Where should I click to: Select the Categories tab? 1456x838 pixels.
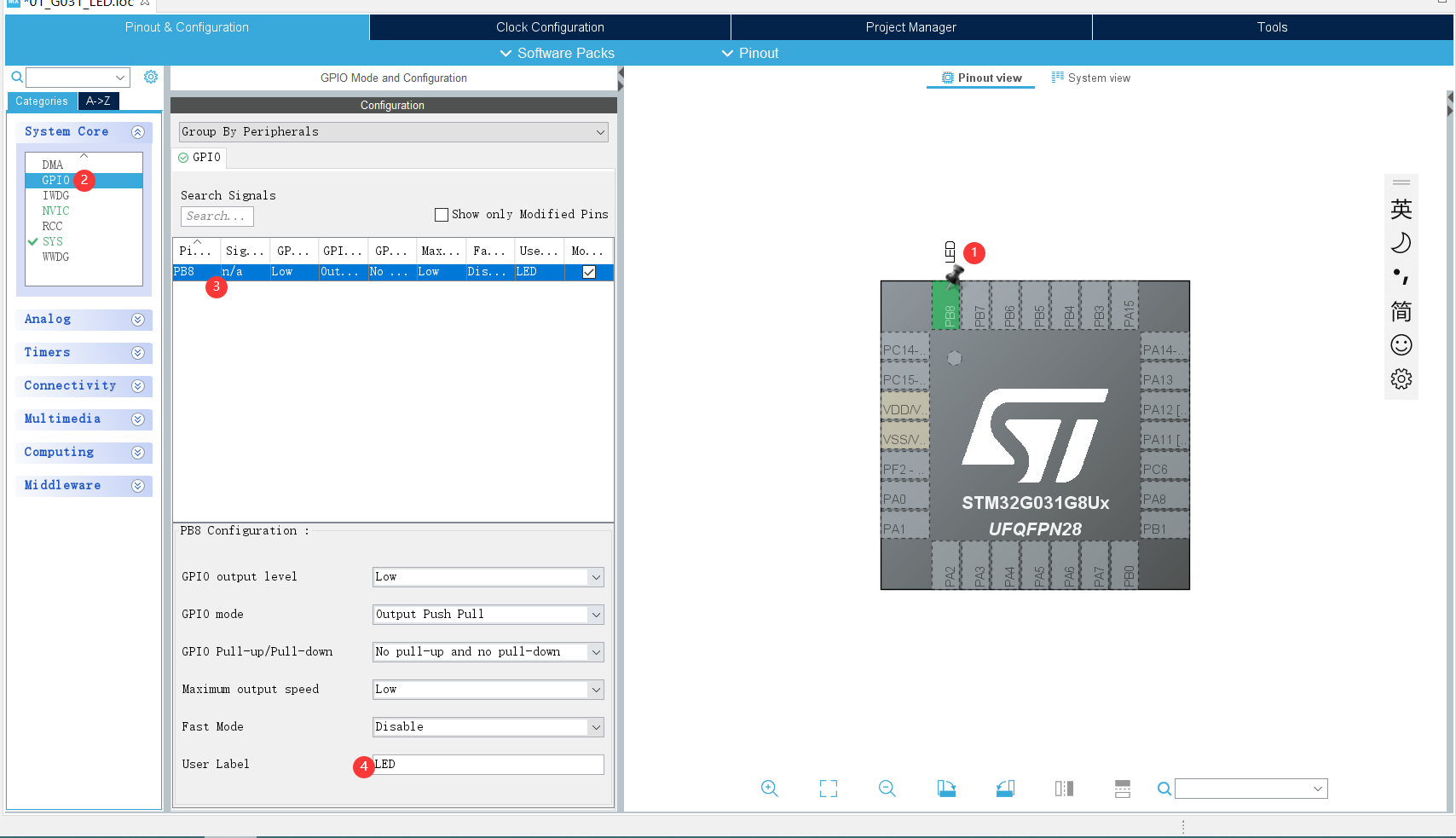(x=42, y=101)
